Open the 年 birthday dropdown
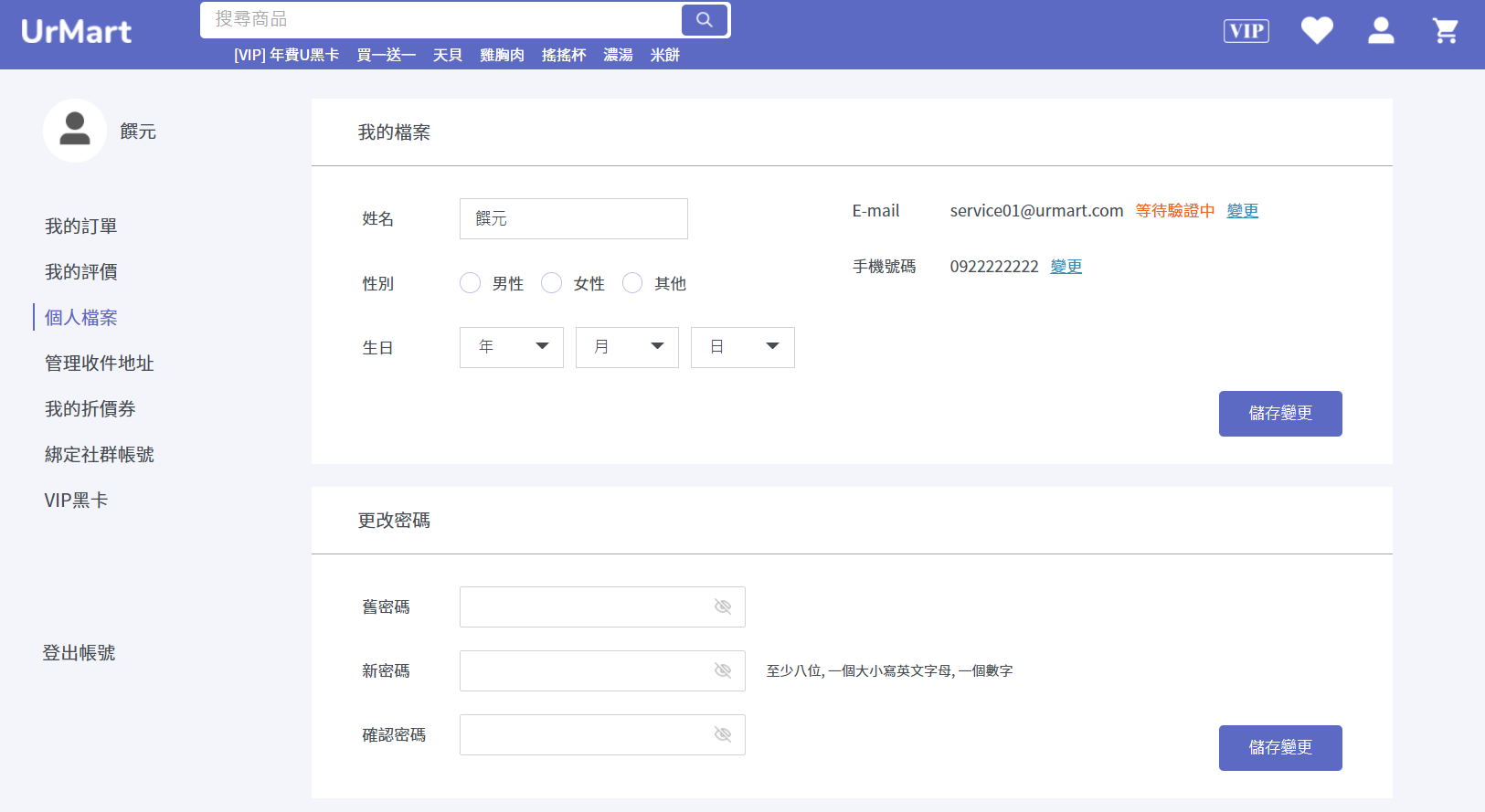 tap(512, 347)
